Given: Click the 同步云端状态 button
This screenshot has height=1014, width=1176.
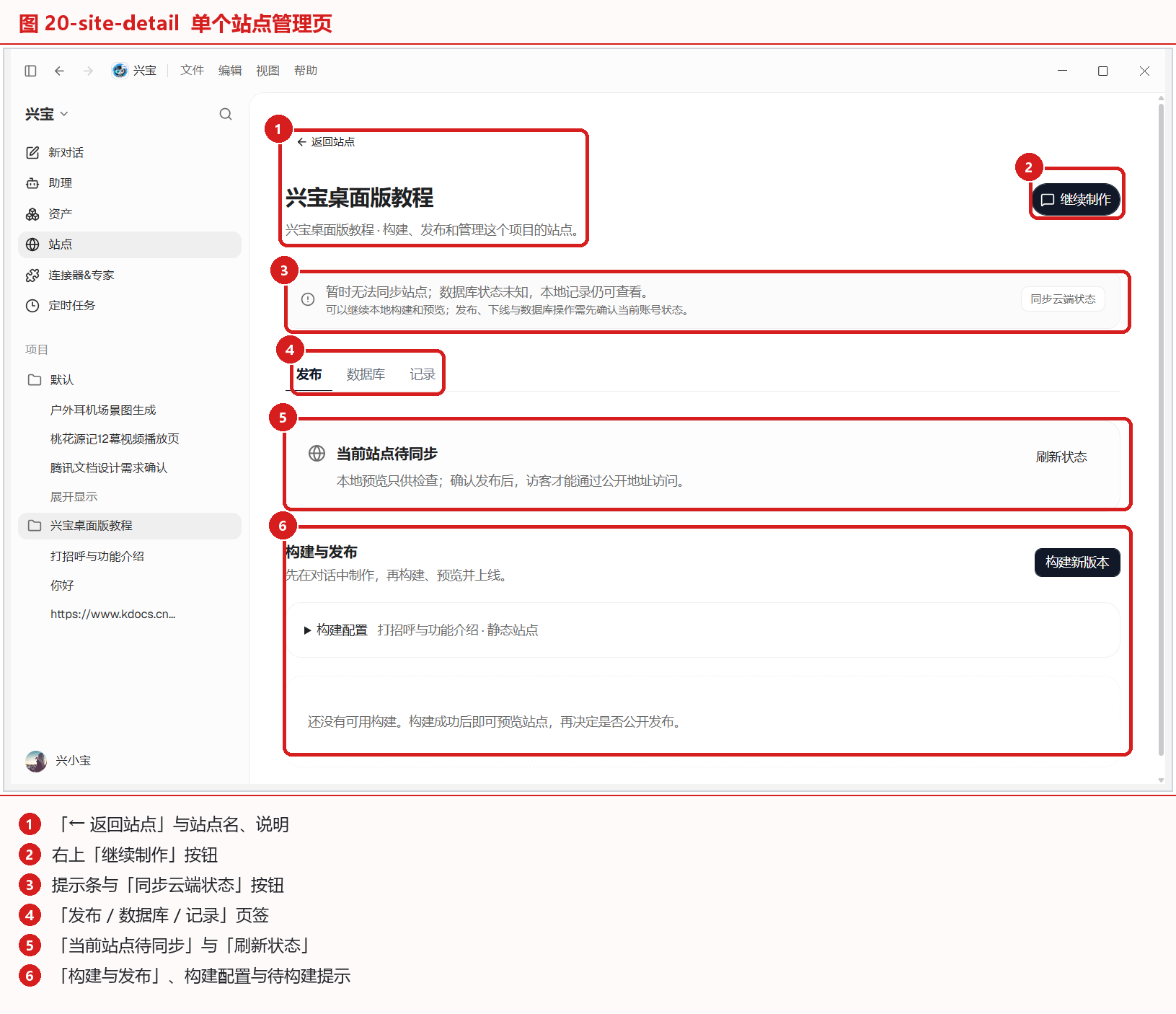Looking at the screenshot, I should tap(1063, 299).
